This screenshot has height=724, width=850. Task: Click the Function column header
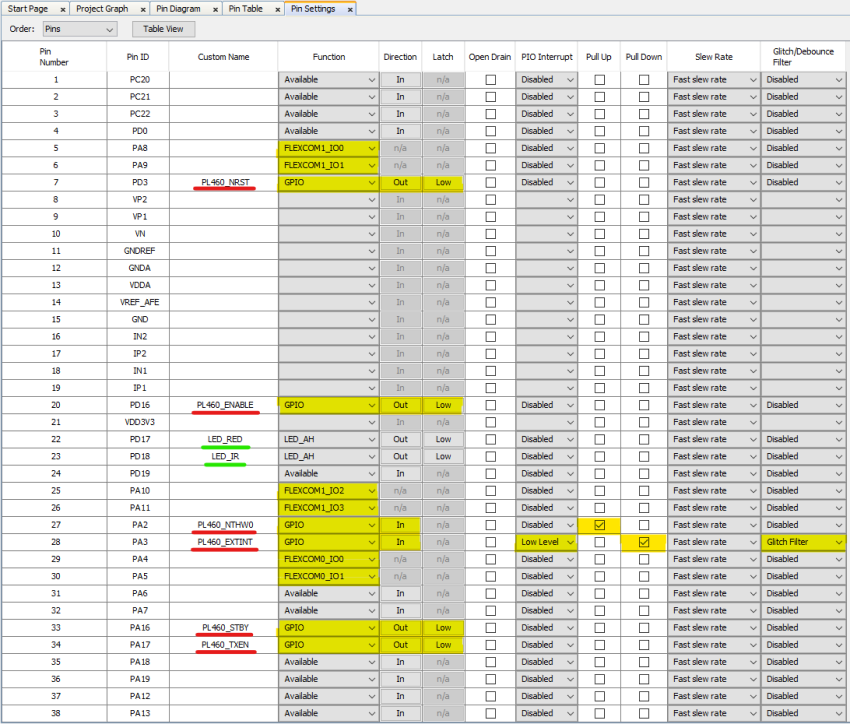click(329, 57)
